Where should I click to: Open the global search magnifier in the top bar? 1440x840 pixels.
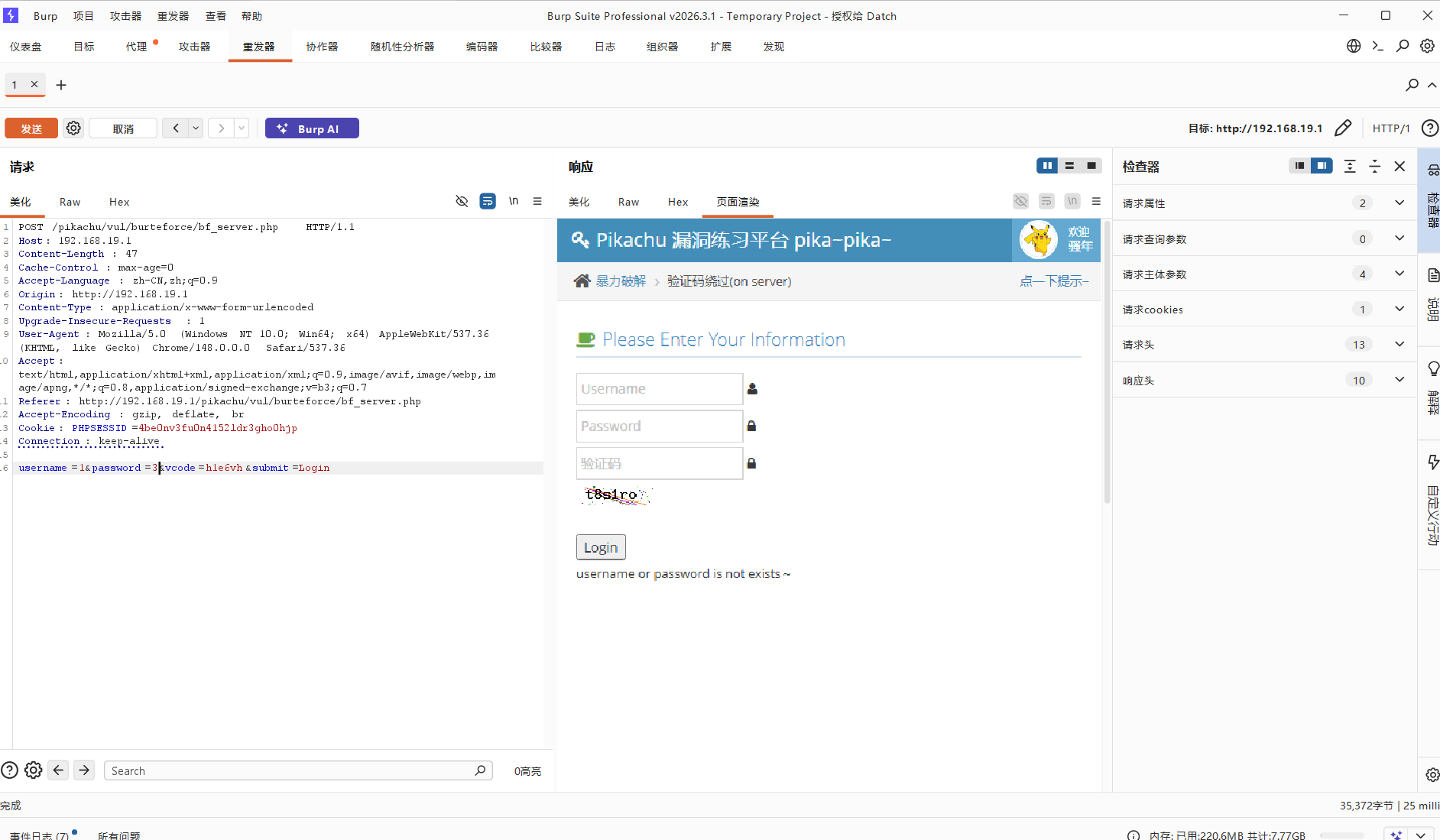[x=1403, y=46]
